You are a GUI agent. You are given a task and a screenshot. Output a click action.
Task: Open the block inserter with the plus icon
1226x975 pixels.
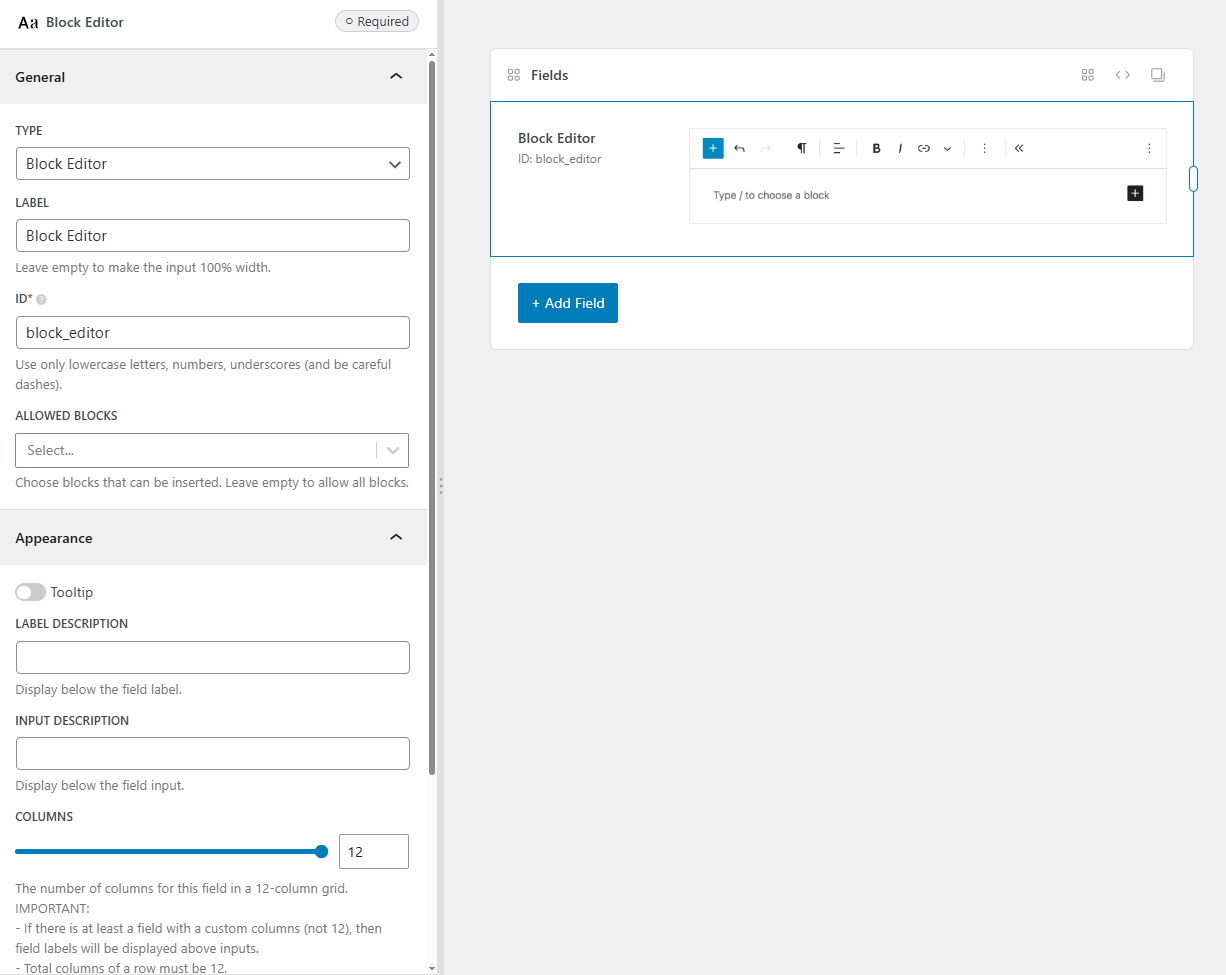point(712,148)
